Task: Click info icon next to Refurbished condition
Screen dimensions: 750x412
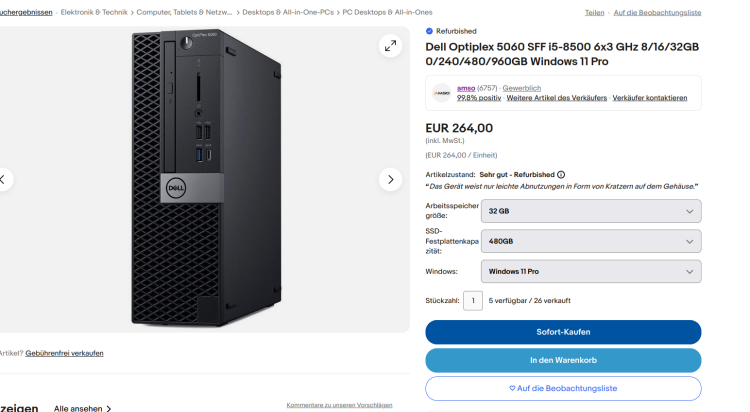Action: tap(561, 175)
